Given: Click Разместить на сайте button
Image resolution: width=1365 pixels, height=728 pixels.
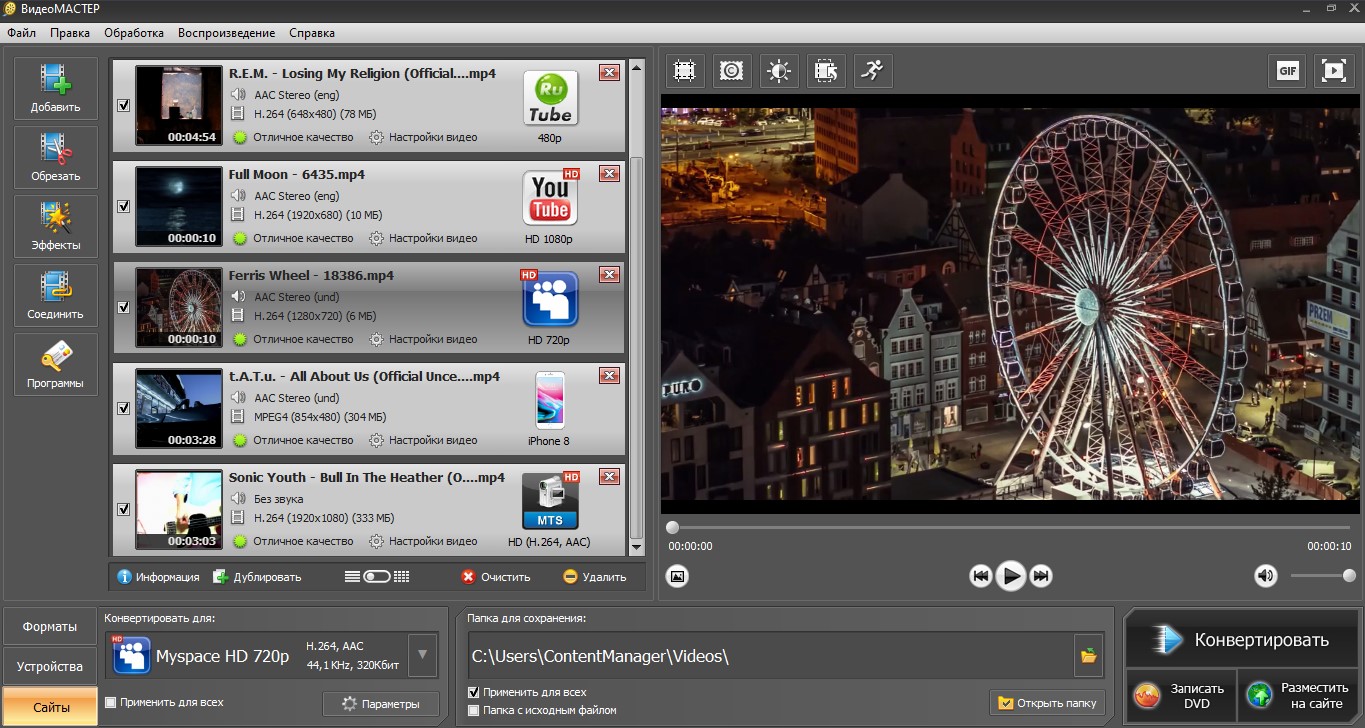Looking at the screenshot, I should [1299, 696].
